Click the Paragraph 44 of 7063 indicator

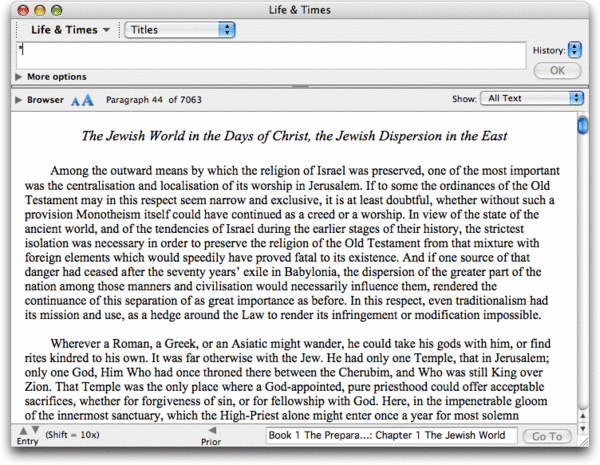153,100
